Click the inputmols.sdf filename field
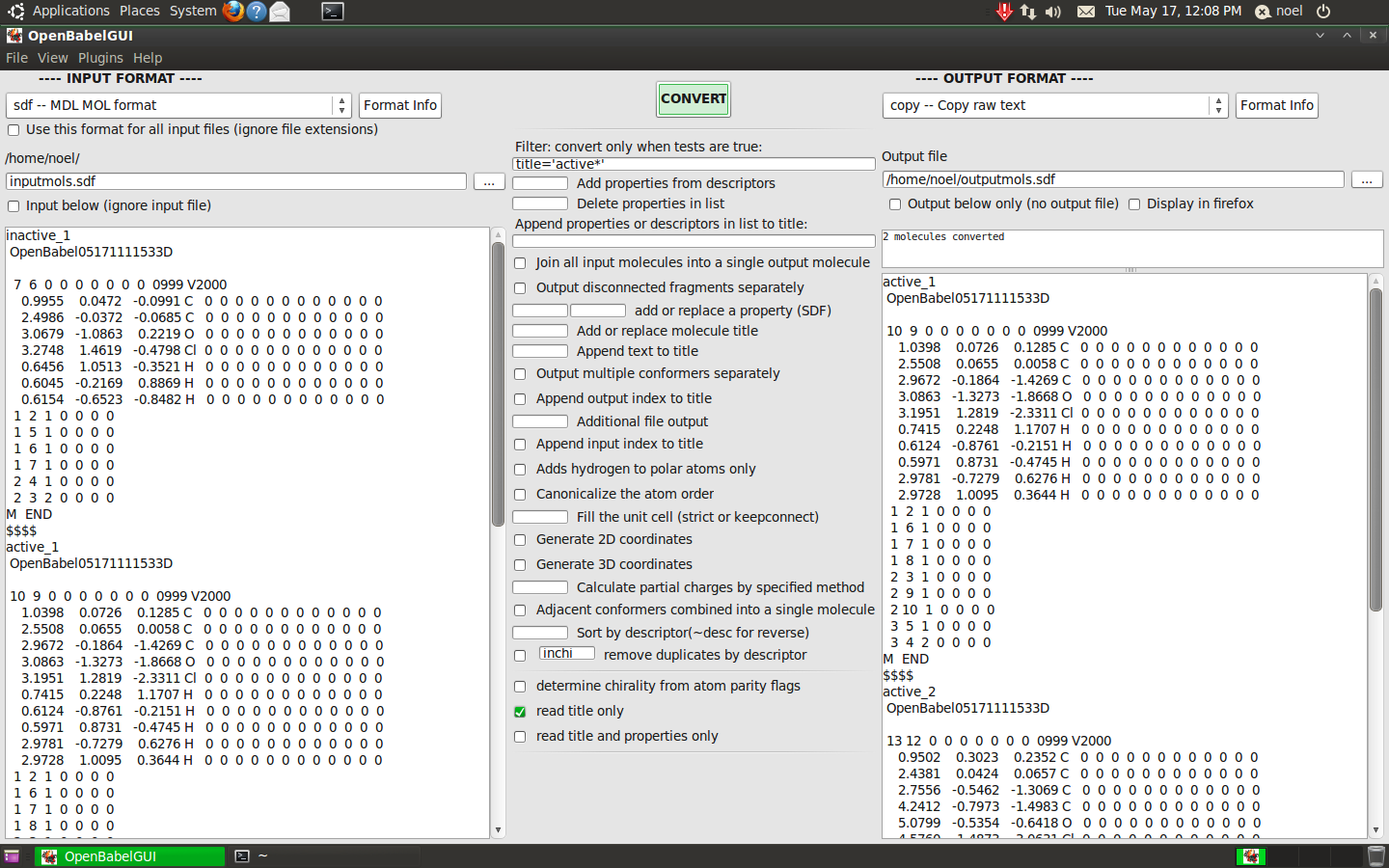Viewport: 1389px width, 868px height. (236, 181)
